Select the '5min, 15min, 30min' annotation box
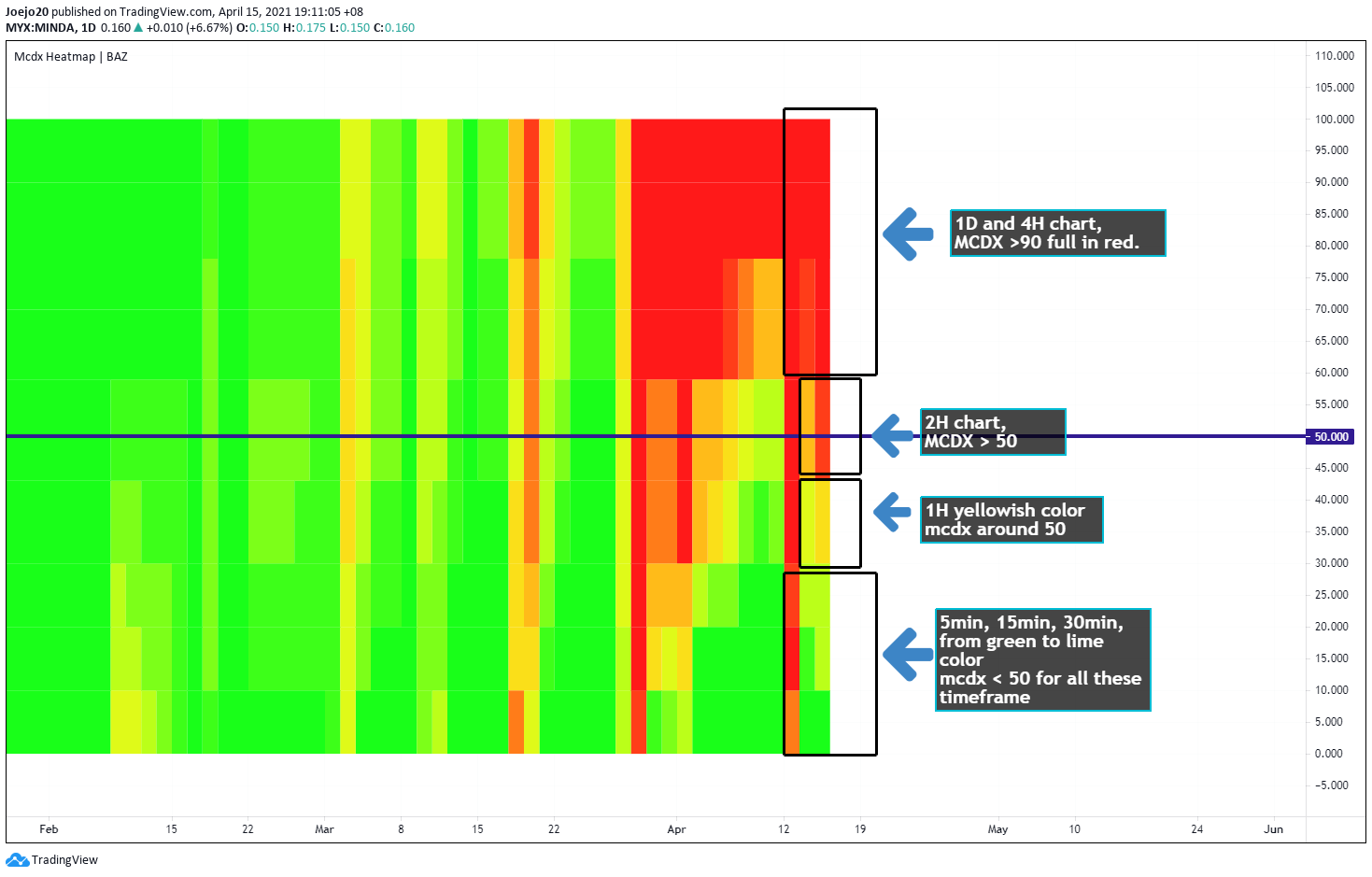 1042,659
